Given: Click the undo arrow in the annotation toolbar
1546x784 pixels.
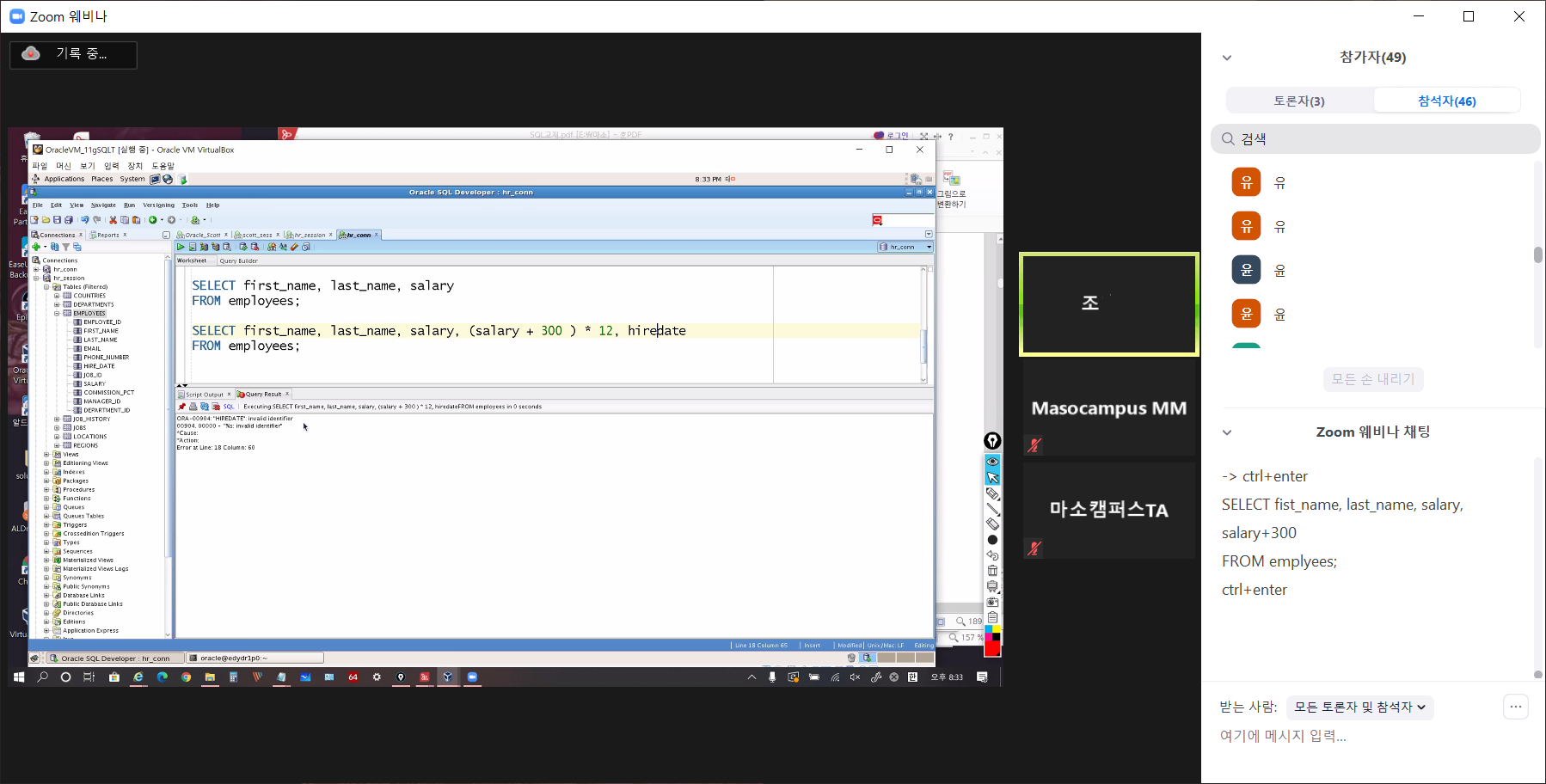Looking at the screenshot, I should (x=992, y=555).
